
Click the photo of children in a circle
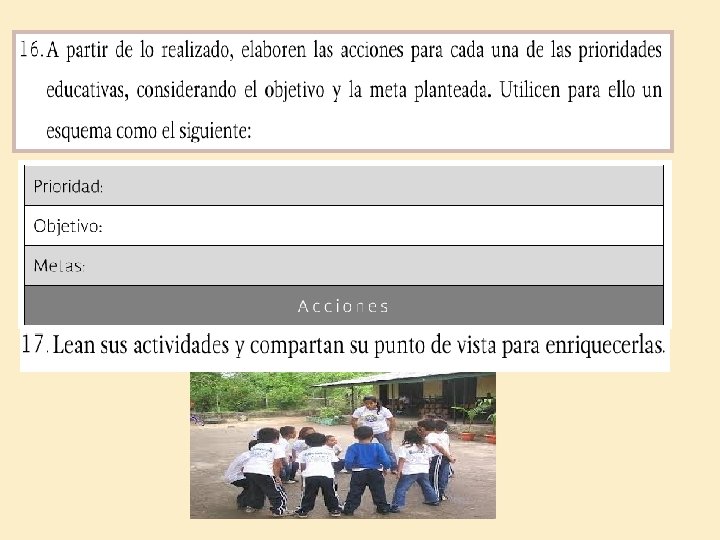pyautogui.click(x=343, y=445)
